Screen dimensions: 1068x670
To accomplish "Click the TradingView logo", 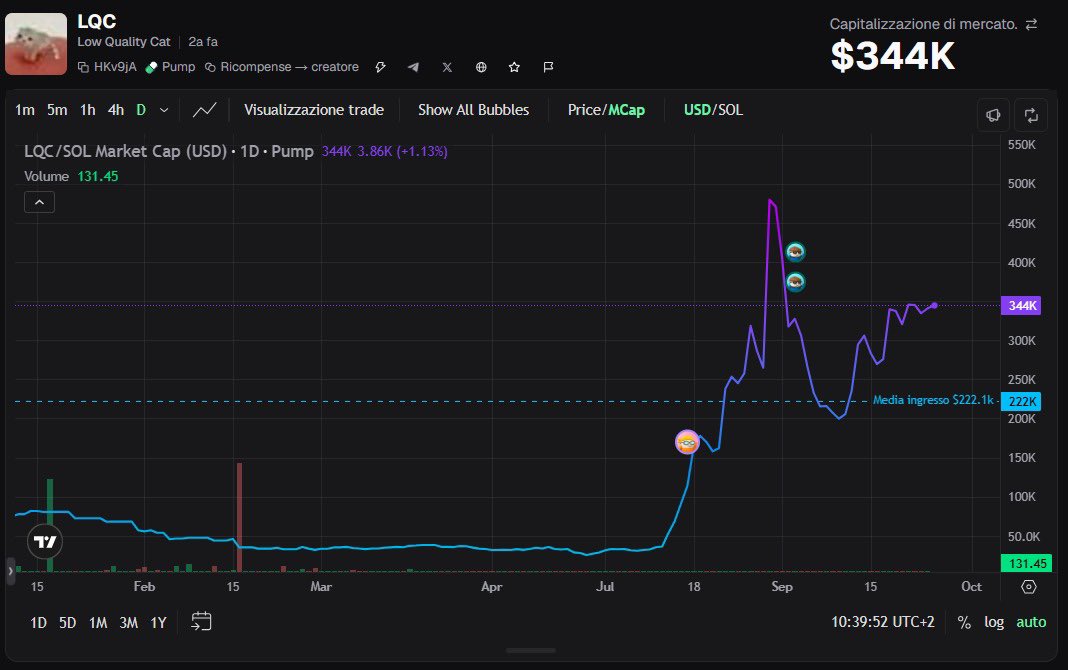I will pyautogui.click(x=45, y=542).
